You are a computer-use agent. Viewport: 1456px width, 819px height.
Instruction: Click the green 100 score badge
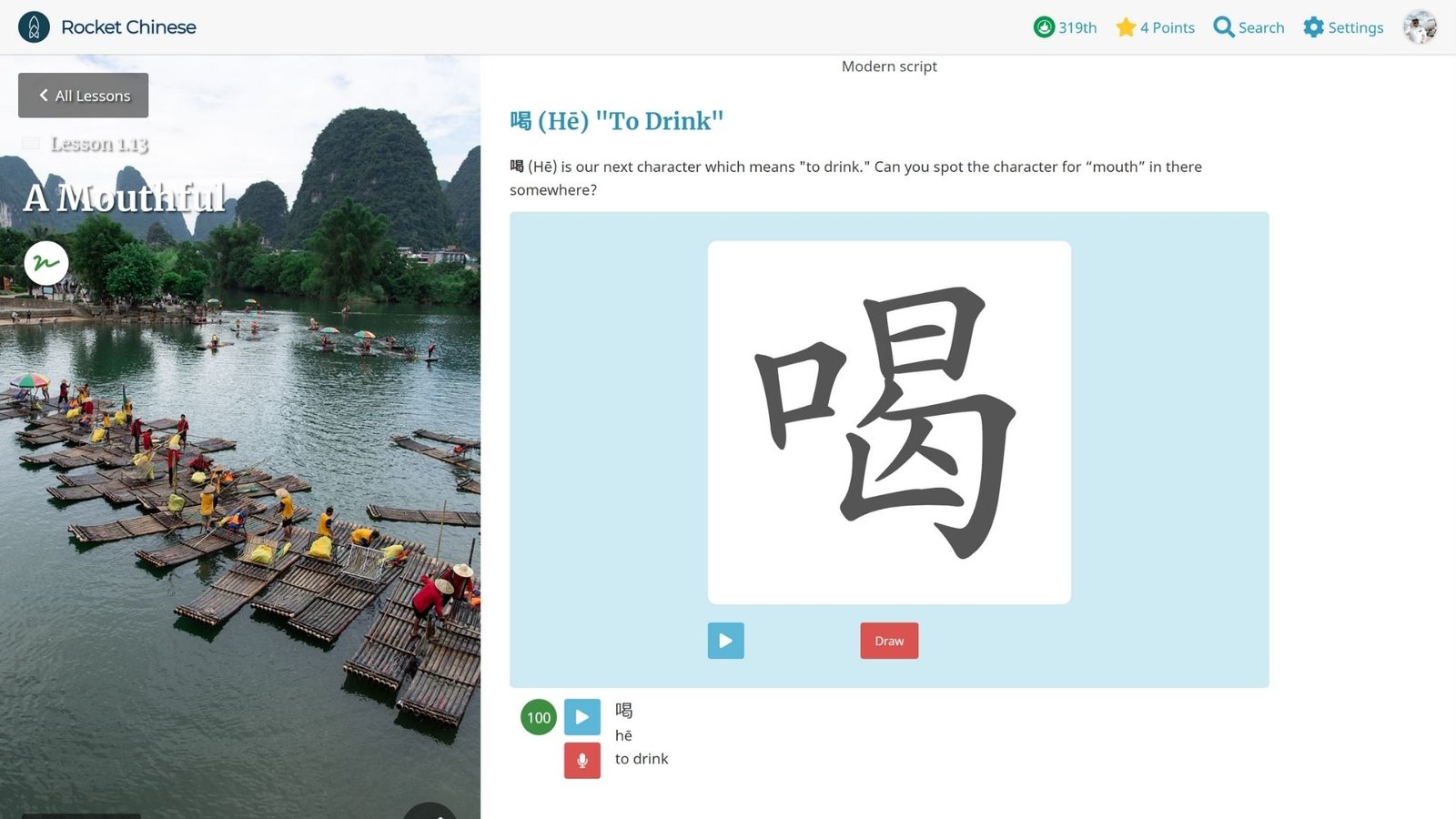tap(539, 717)
